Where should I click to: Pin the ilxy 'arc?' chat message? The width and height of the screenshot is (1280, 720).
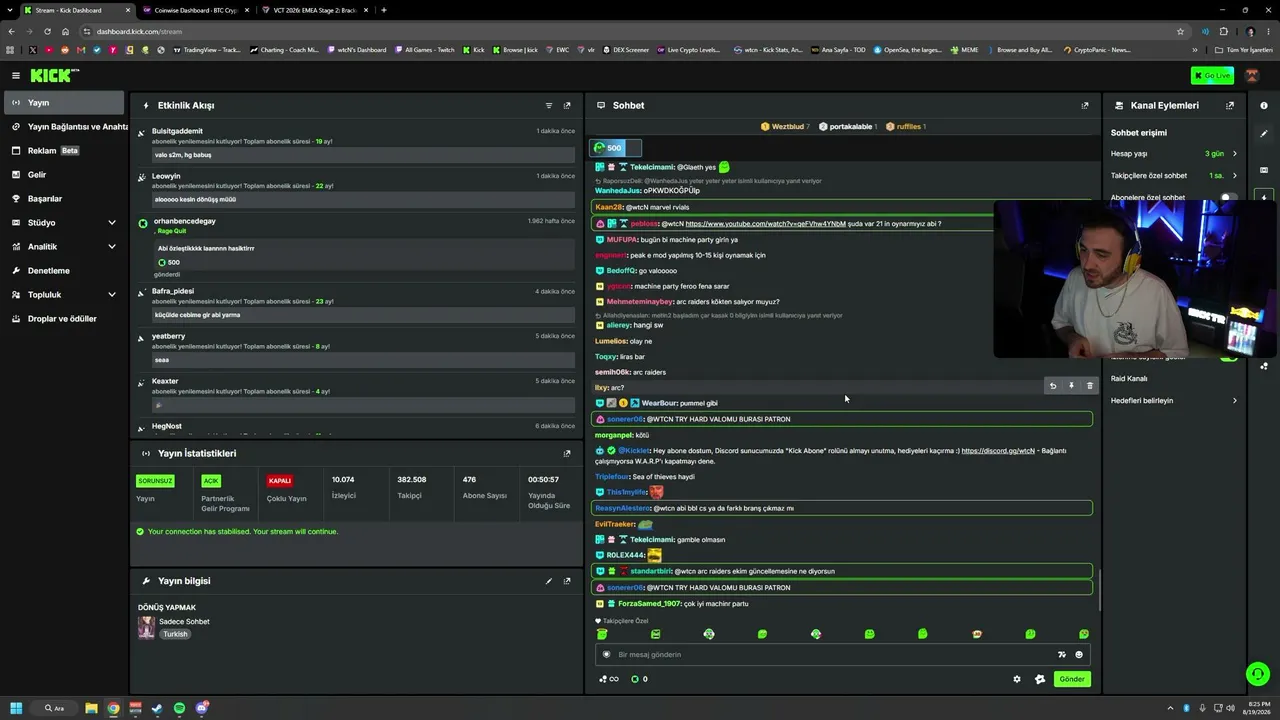pyautogui.click(x=1071, y=386)
